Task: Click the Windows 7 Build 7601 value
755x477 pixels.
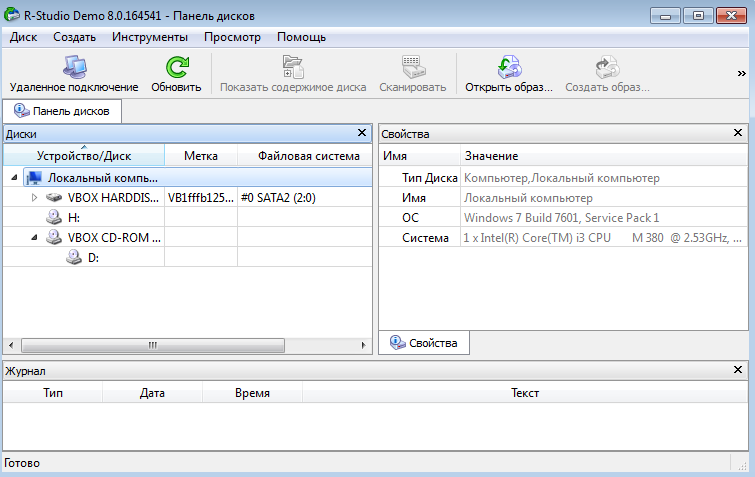Action: coord(561,218)
